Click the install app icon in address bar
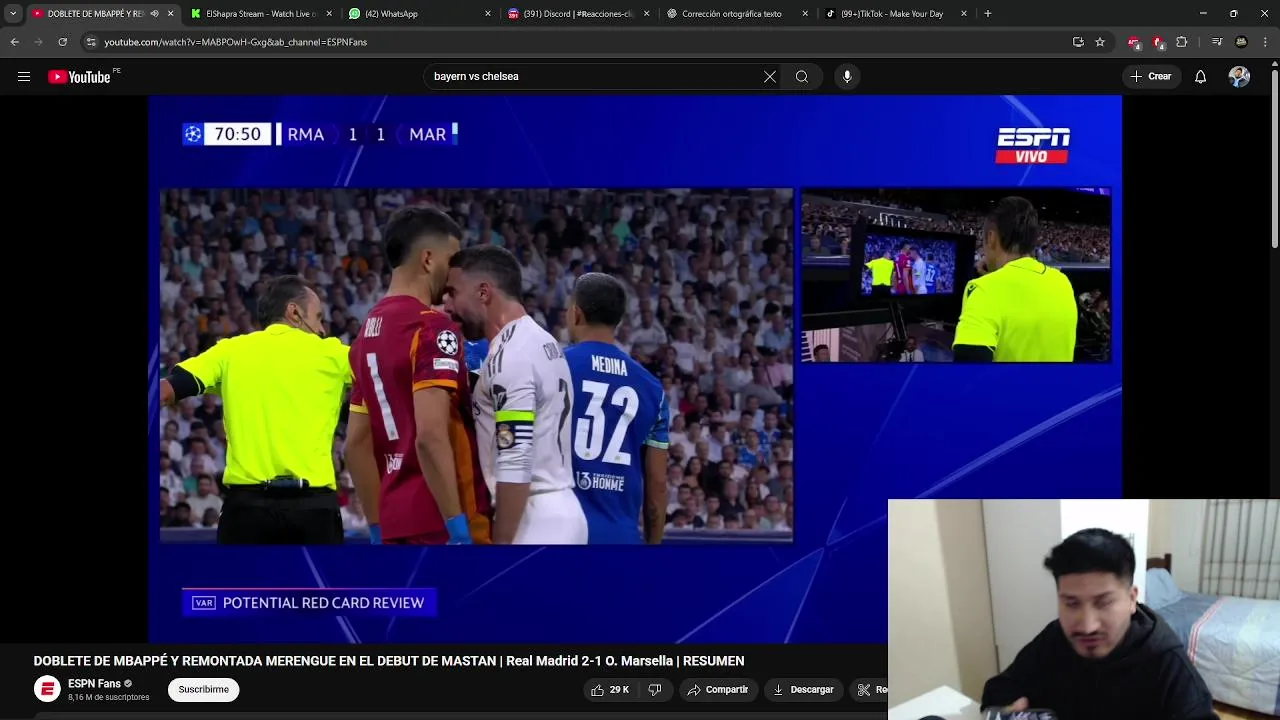This screenshot has height=720, width=1280. click(x=1078, y=42)
